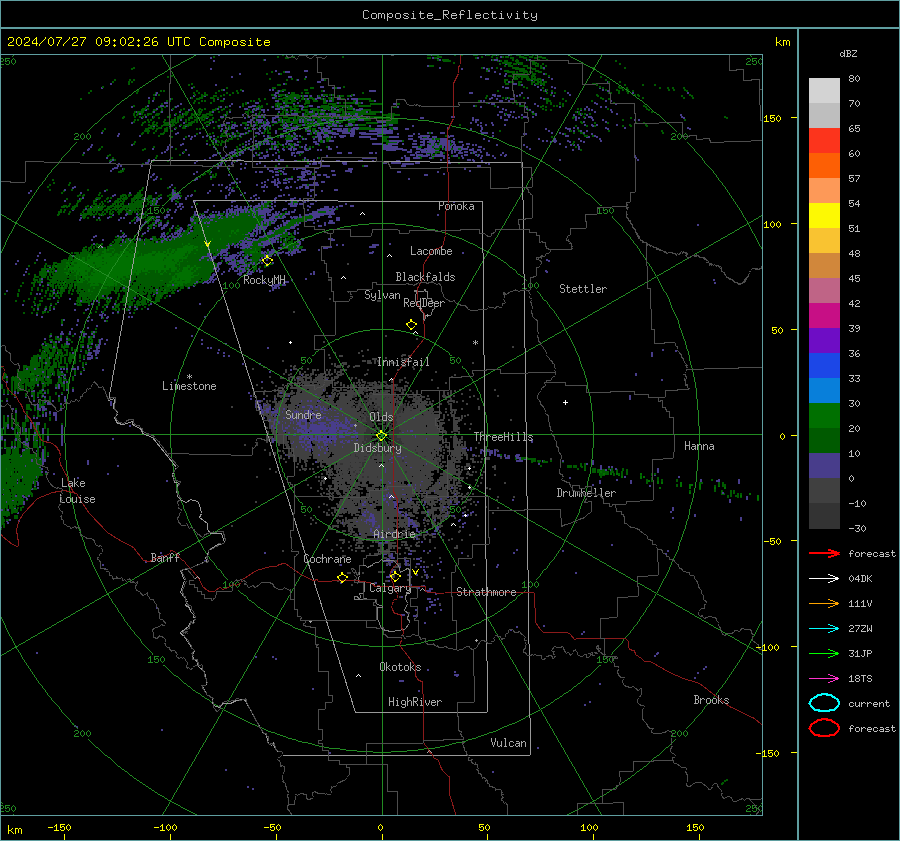Click the yellow diamond marker near RedDeer

coord(411,325)
